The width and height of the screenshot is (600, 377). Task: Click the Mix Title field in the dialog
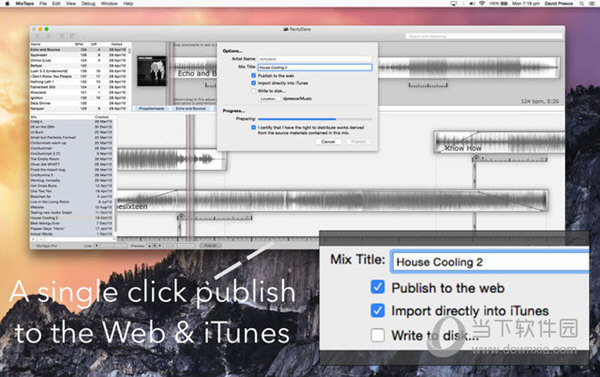[315, 67]
